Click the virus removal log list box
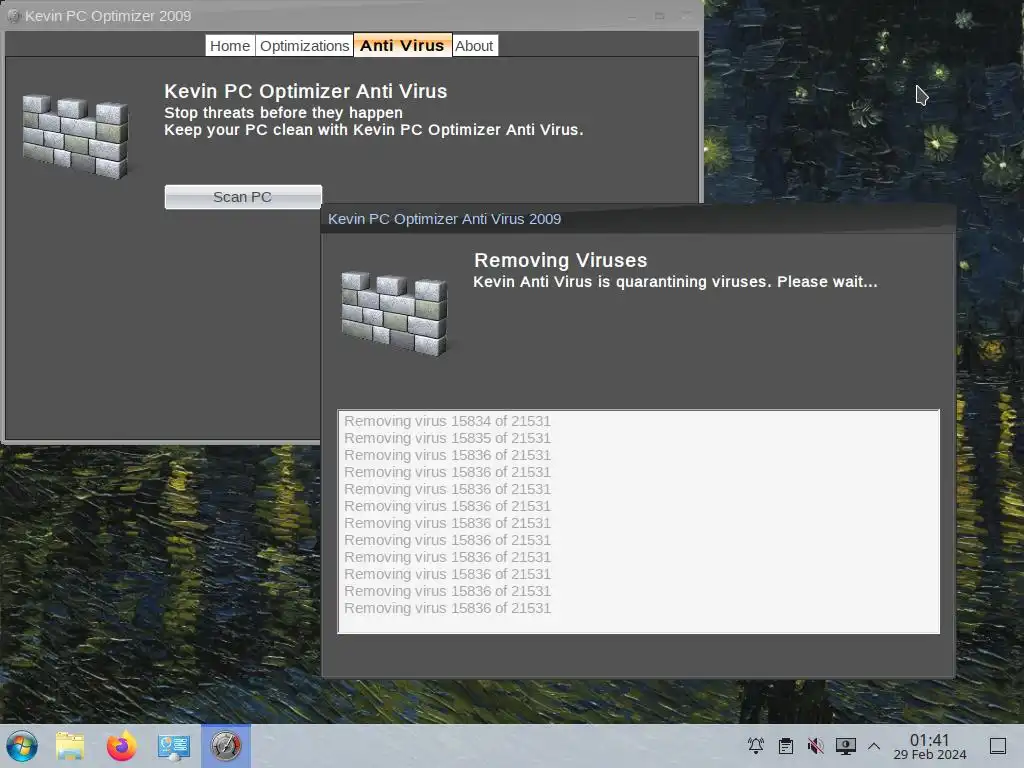The width and height of the screenshot is (1024, 768). [639, 522]
